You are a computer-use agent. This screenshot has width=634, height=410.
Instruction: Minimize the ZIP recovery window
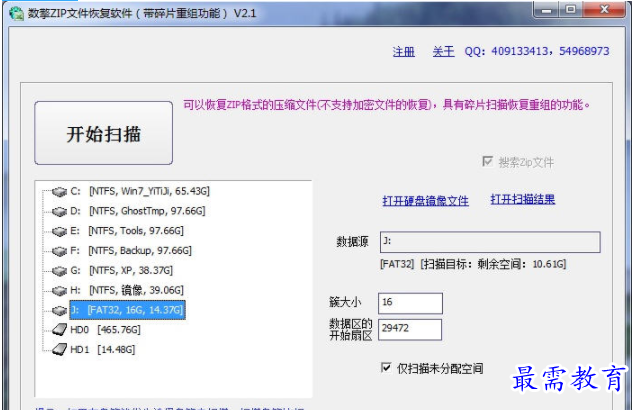pos(546,10)
